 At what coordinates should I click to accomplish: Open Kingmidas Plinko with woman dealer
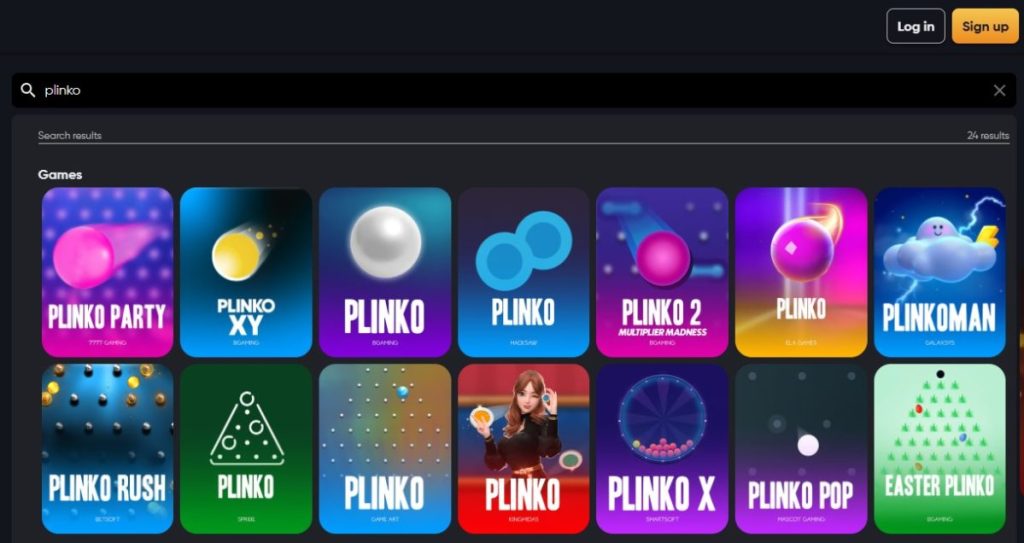(x=523, y=448)
